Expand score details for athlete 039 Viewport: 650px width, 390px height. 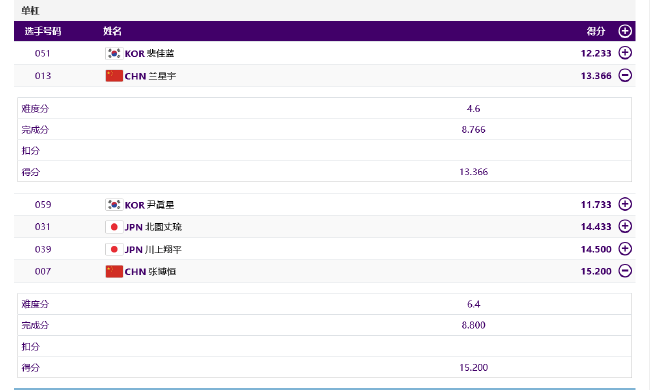[625, 249]
